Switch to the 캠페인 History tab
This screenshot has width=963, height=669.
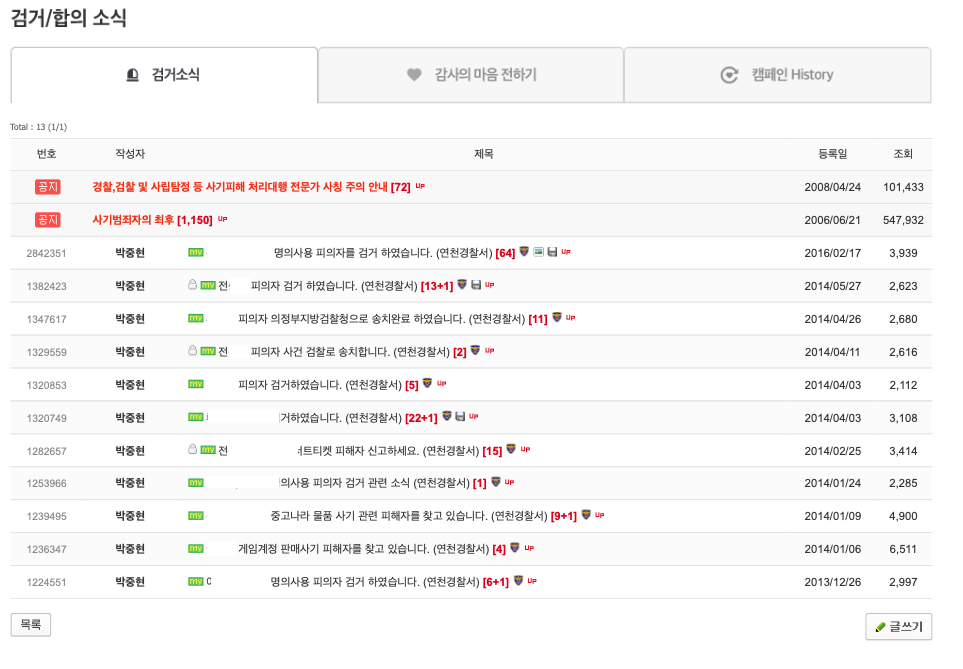[x=777, y=76]
